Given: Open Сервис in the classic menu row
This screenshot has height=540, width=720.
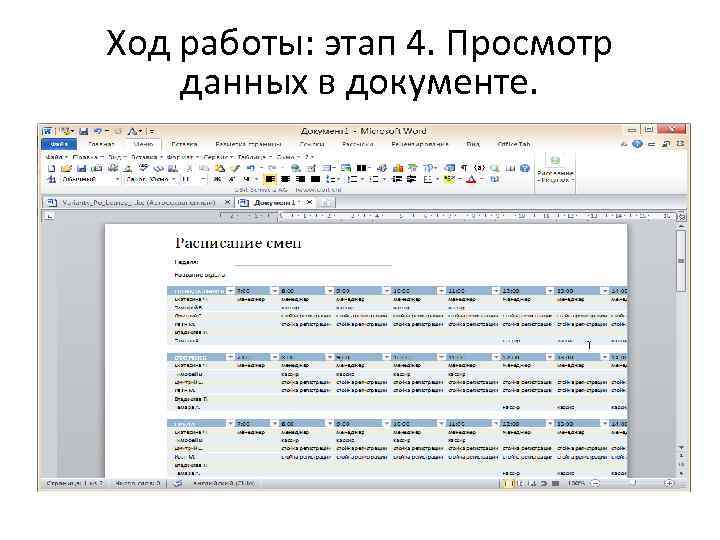Looking at the screenshot, I should 216,157.
